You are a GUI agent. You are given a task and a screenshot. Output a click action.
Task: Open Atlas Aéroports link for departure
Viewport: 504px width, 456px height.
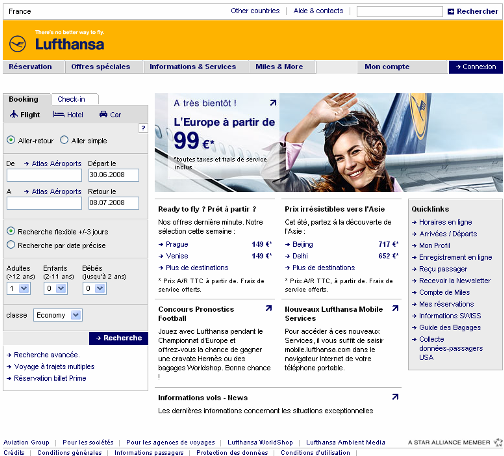tap(53, 164)
